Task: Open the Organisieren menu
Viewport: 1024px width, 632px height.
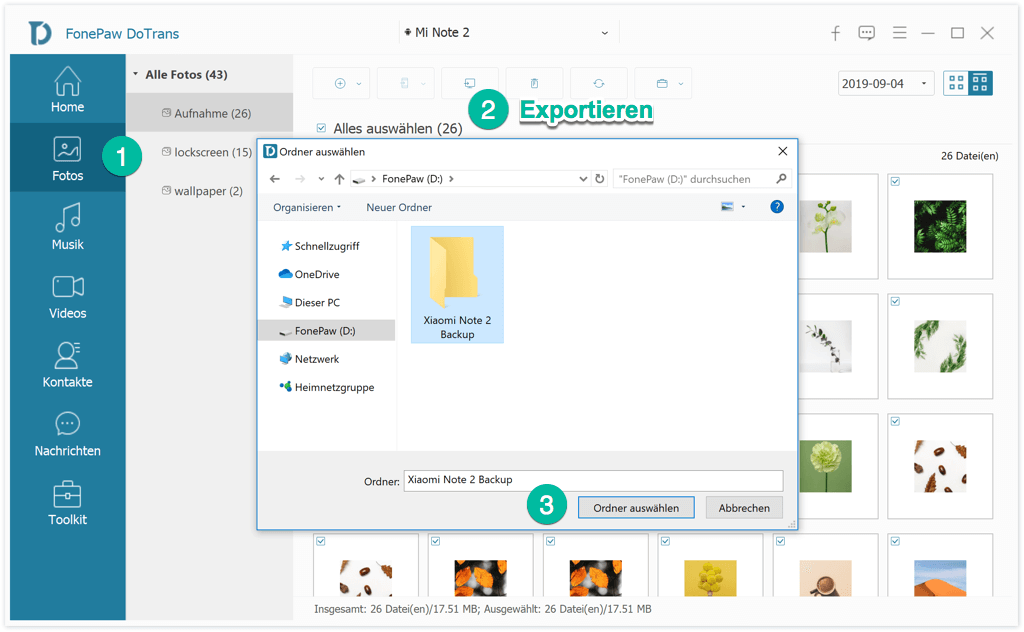Action: click(307, 208)
